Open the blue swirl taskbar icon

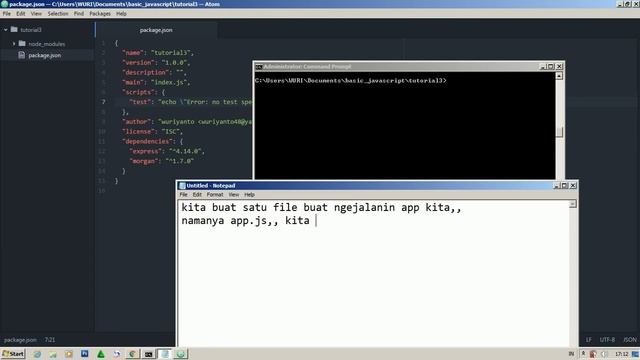(116, 354)
